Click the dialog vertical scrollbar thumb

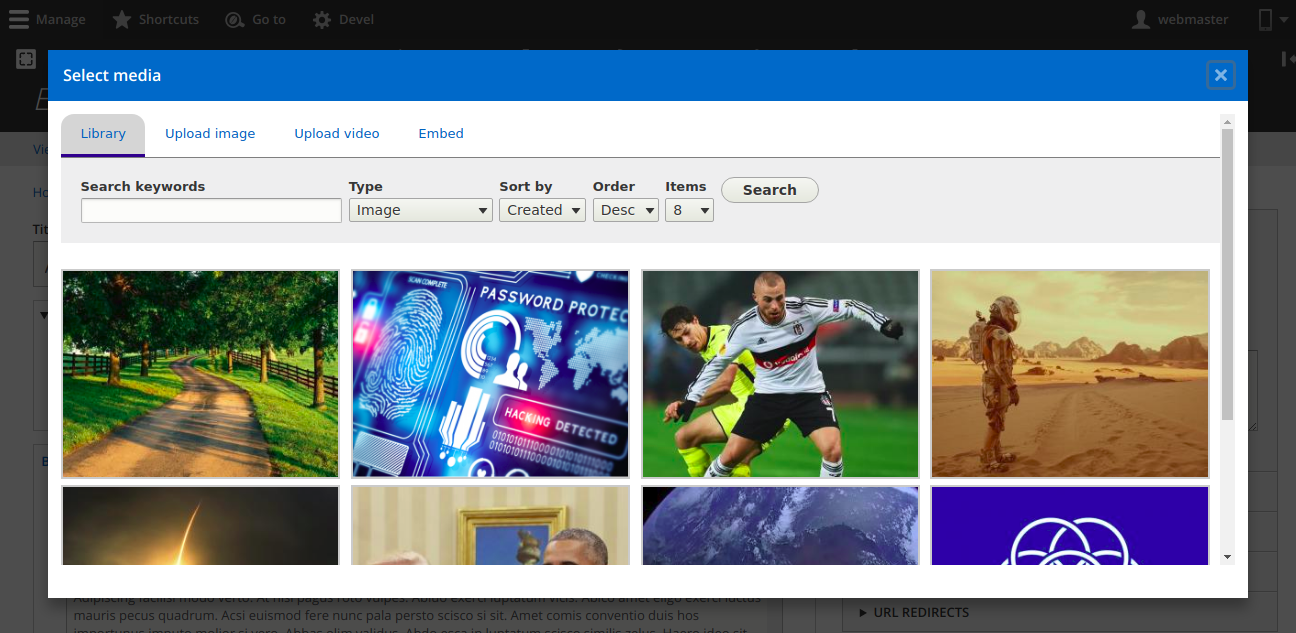click(1227, 274)
